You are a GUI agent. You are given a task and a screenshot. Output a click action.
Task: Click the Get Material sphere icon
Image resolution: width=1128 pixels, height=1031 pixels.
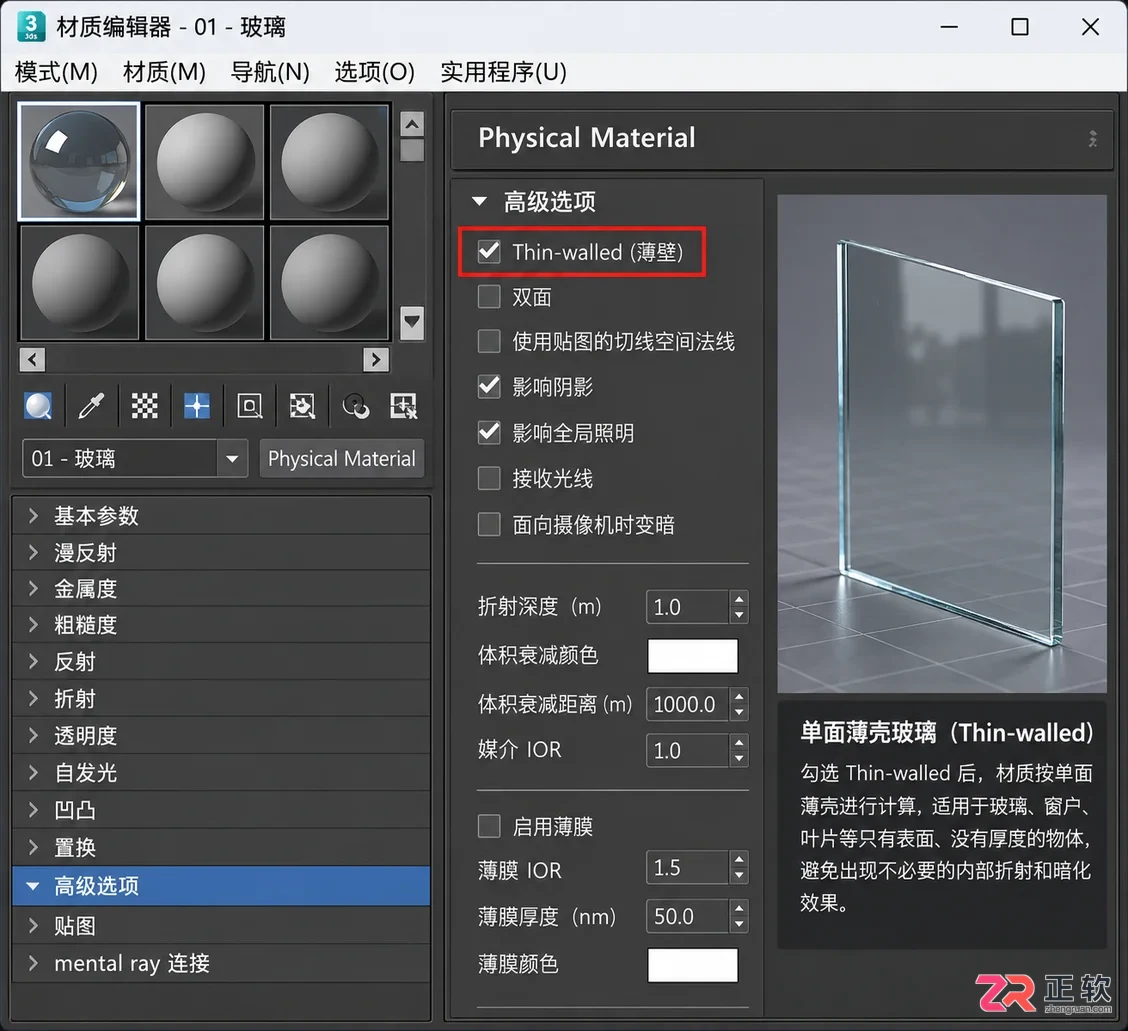37,406
